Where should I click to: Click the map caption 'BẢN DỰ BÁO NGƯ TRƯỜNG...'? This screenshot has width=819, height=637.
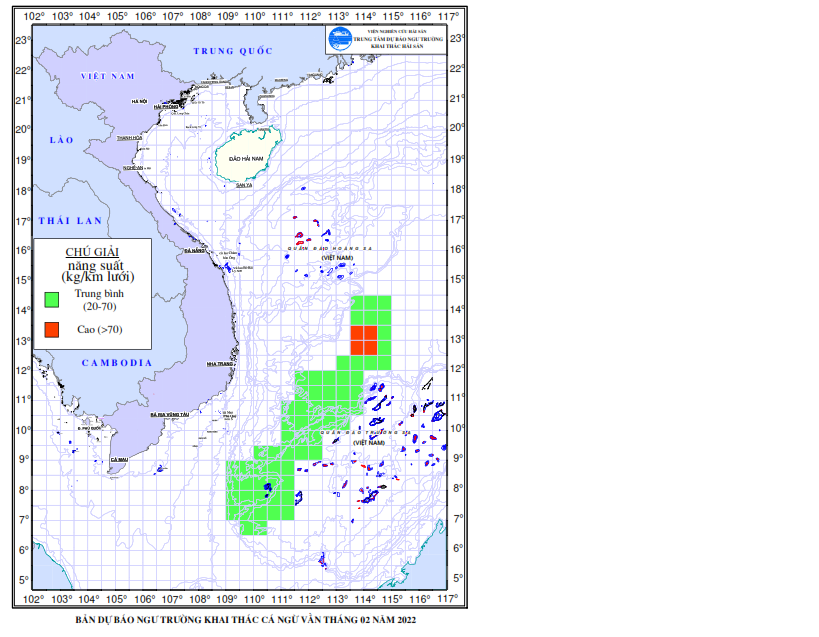pos(245,620)
